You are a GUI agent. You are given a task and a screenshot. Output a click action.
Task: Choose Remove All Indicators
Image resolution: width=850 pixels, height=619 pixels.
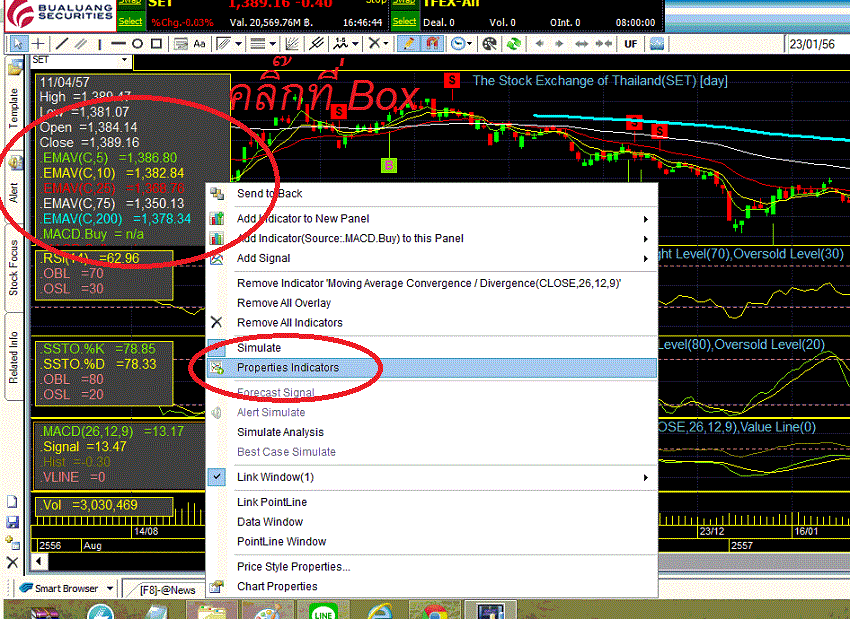[432, 323]
